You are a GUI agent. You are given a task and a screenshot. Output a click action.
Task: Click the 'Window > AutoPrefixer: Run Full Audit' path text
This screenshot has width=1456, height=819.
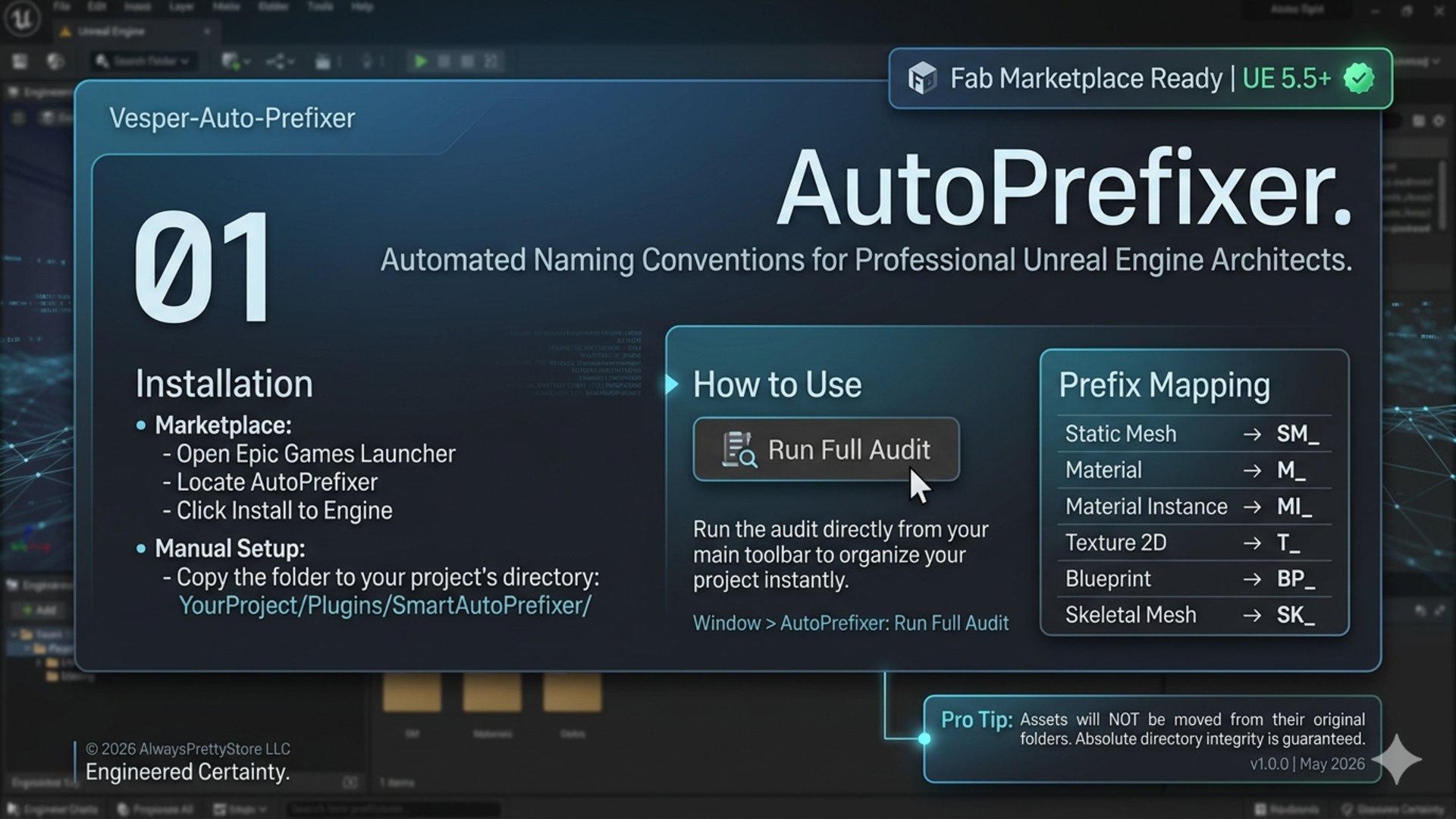click(851, 623)
